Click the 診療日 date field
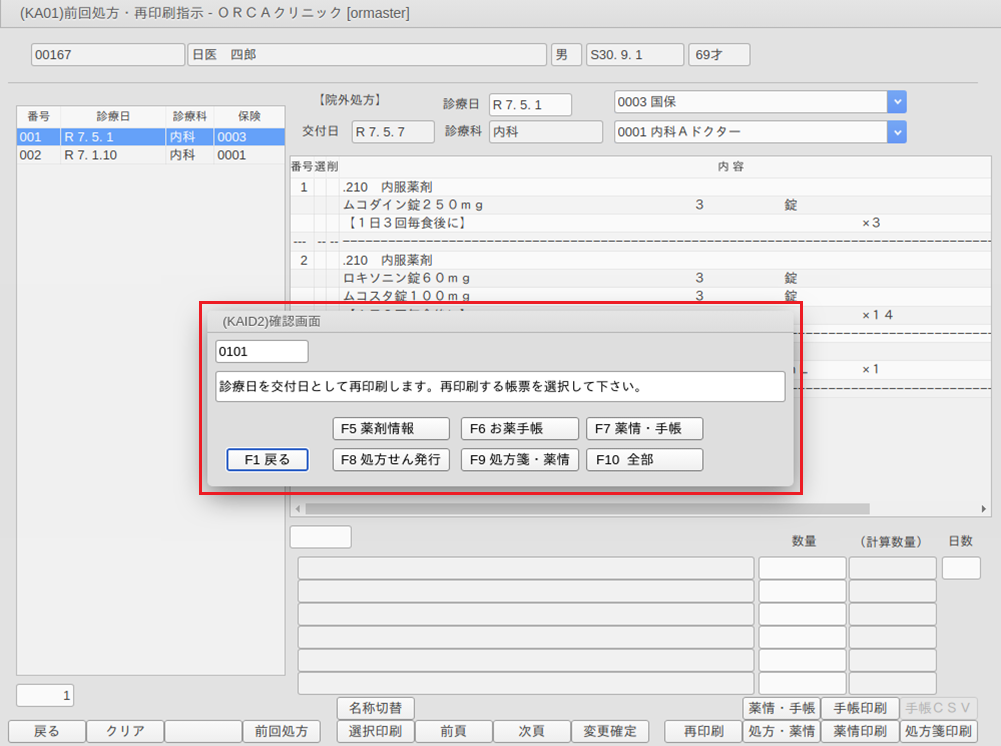This screenshot has width=1001, height=746. (530, 105)
